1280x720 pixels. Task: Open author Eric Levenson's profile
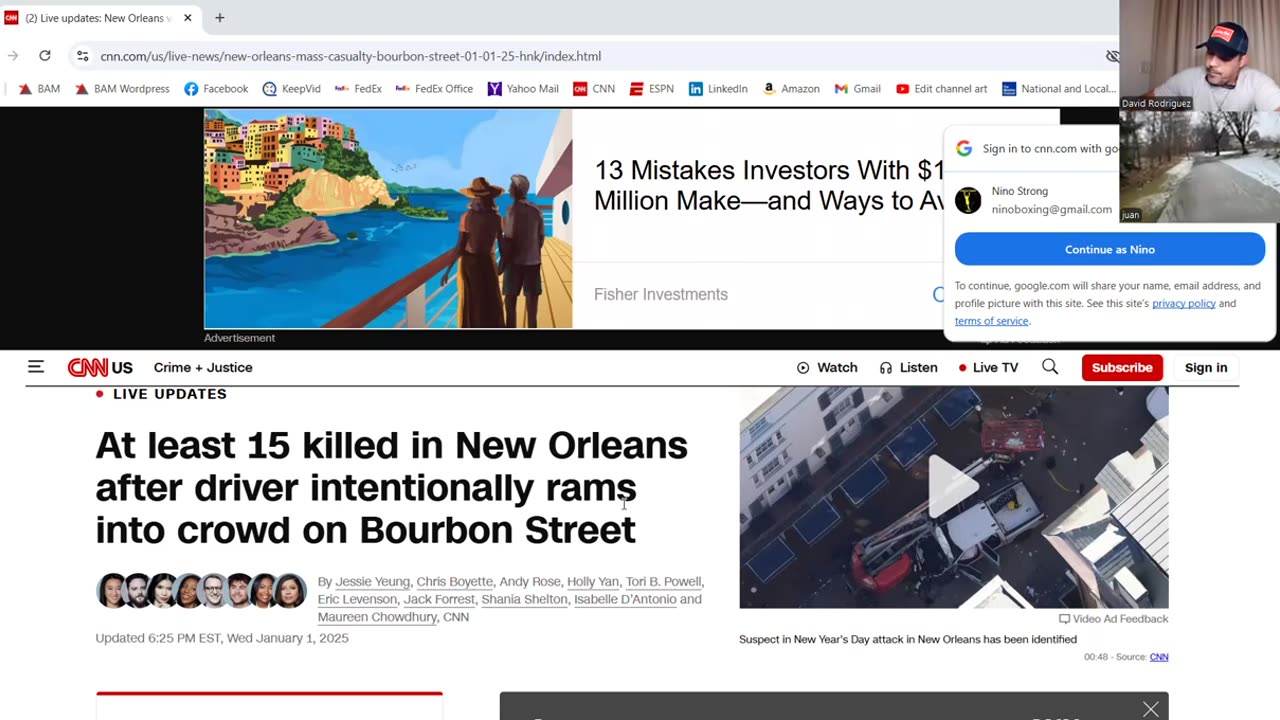pos(357,600)
